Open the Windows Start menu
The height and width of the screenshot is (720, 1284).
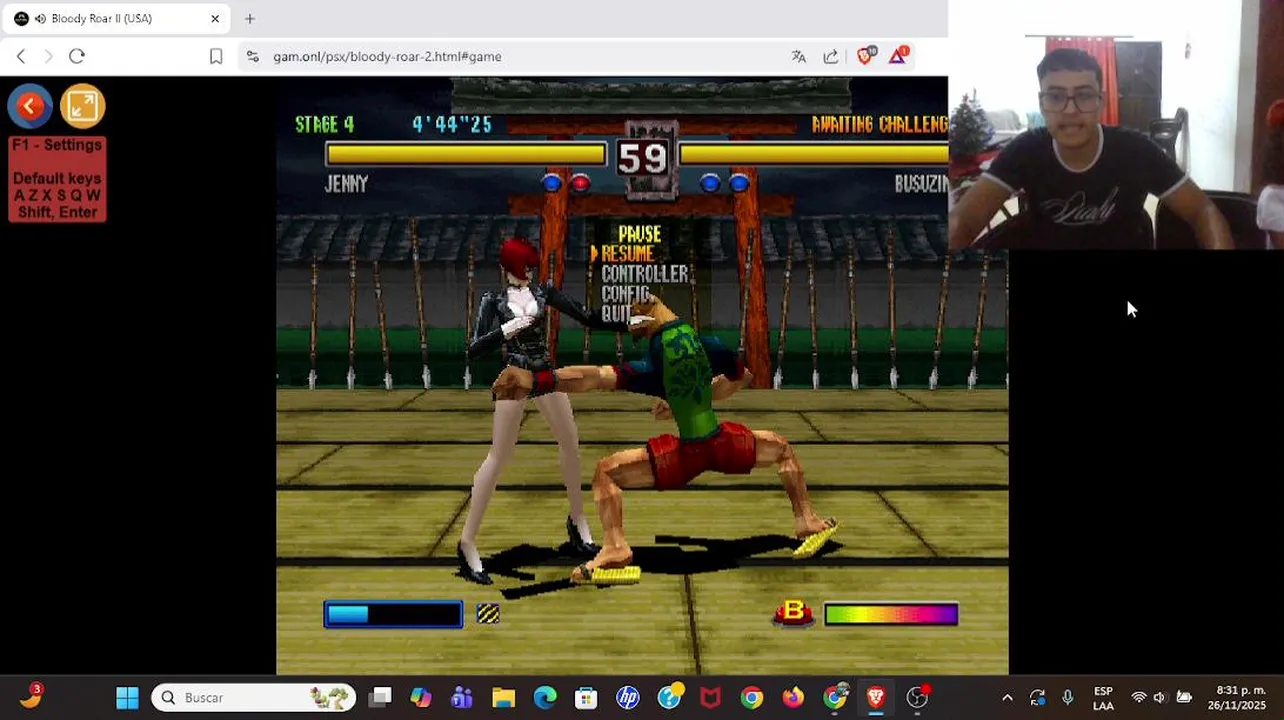(x=127, y=697)
